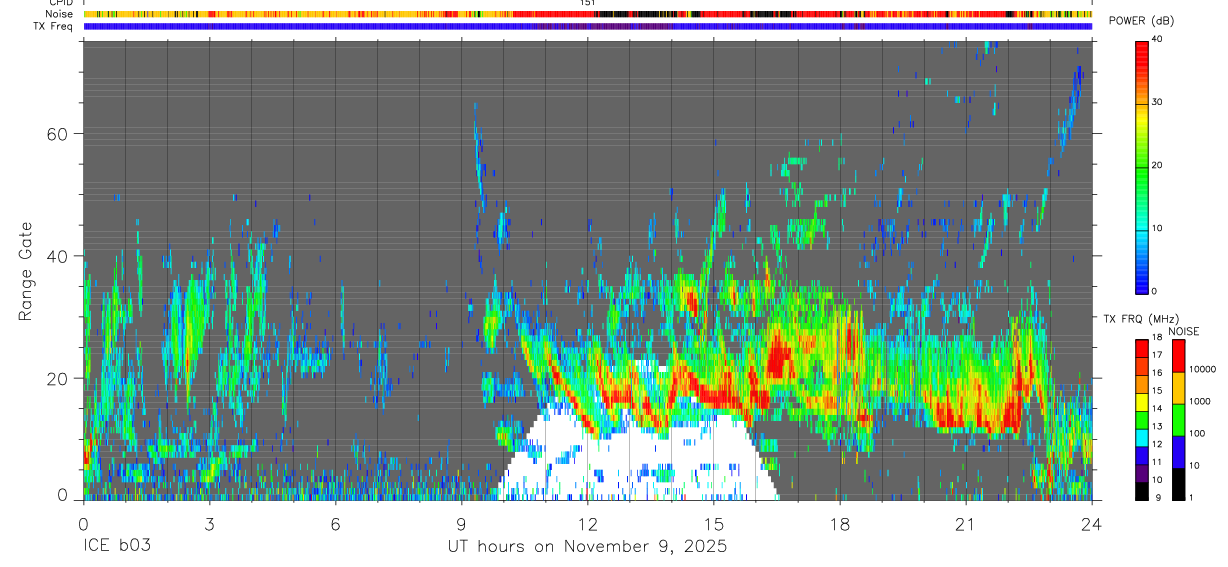Click the '151' CPID value above plot
1228x567 pixels.
pyautogui.click(x=587, y=4)
